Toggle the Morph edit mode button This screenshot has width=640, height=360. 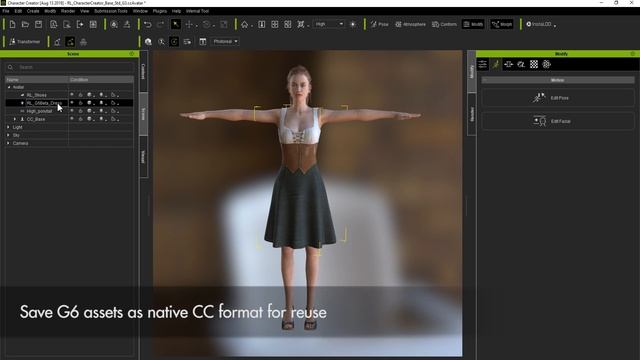pos(502,24)
